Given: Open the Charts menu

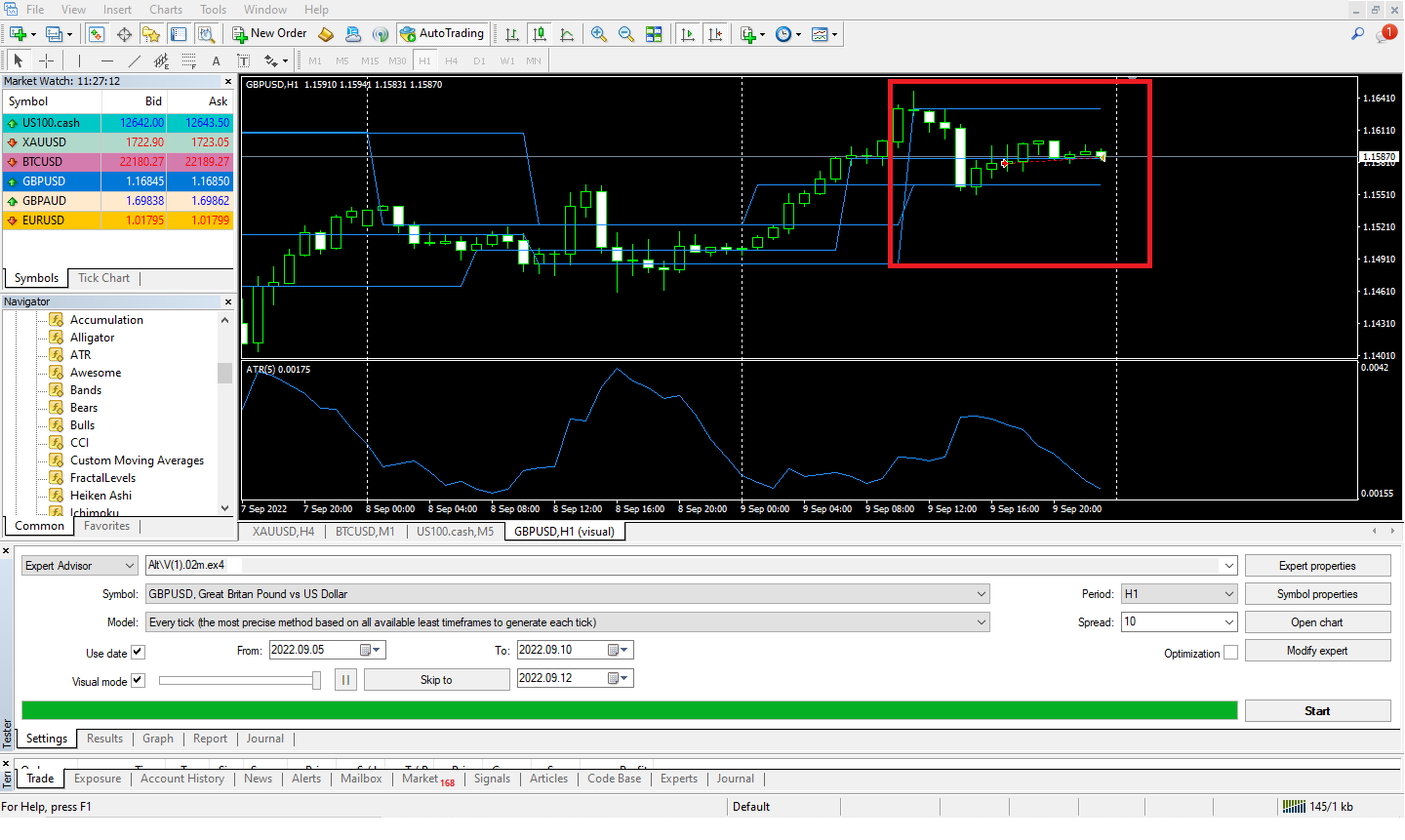Looking at the screenshot, I should pyautogui.click(x=166, y=10).
